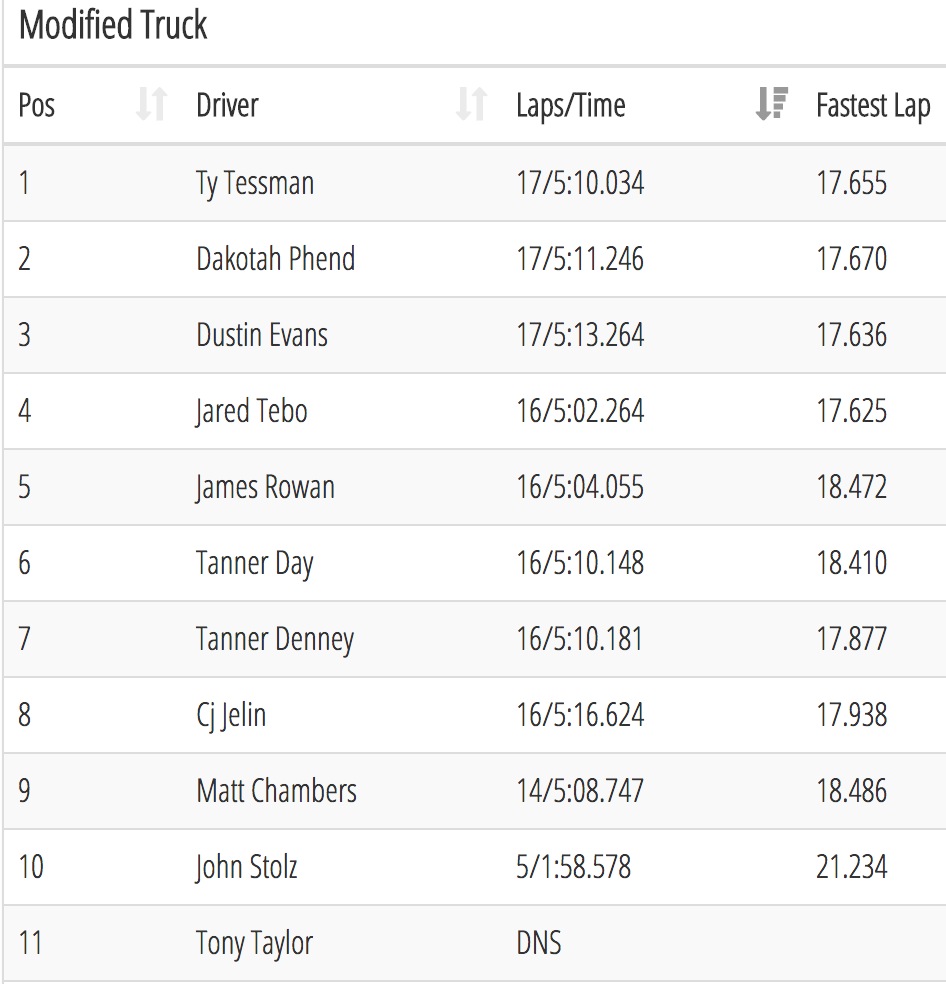Image resolution: width=946 pixels, height=984 pixels.
Task: Click the Laps/Time descending sort icon
Action: tap(771, 104)
